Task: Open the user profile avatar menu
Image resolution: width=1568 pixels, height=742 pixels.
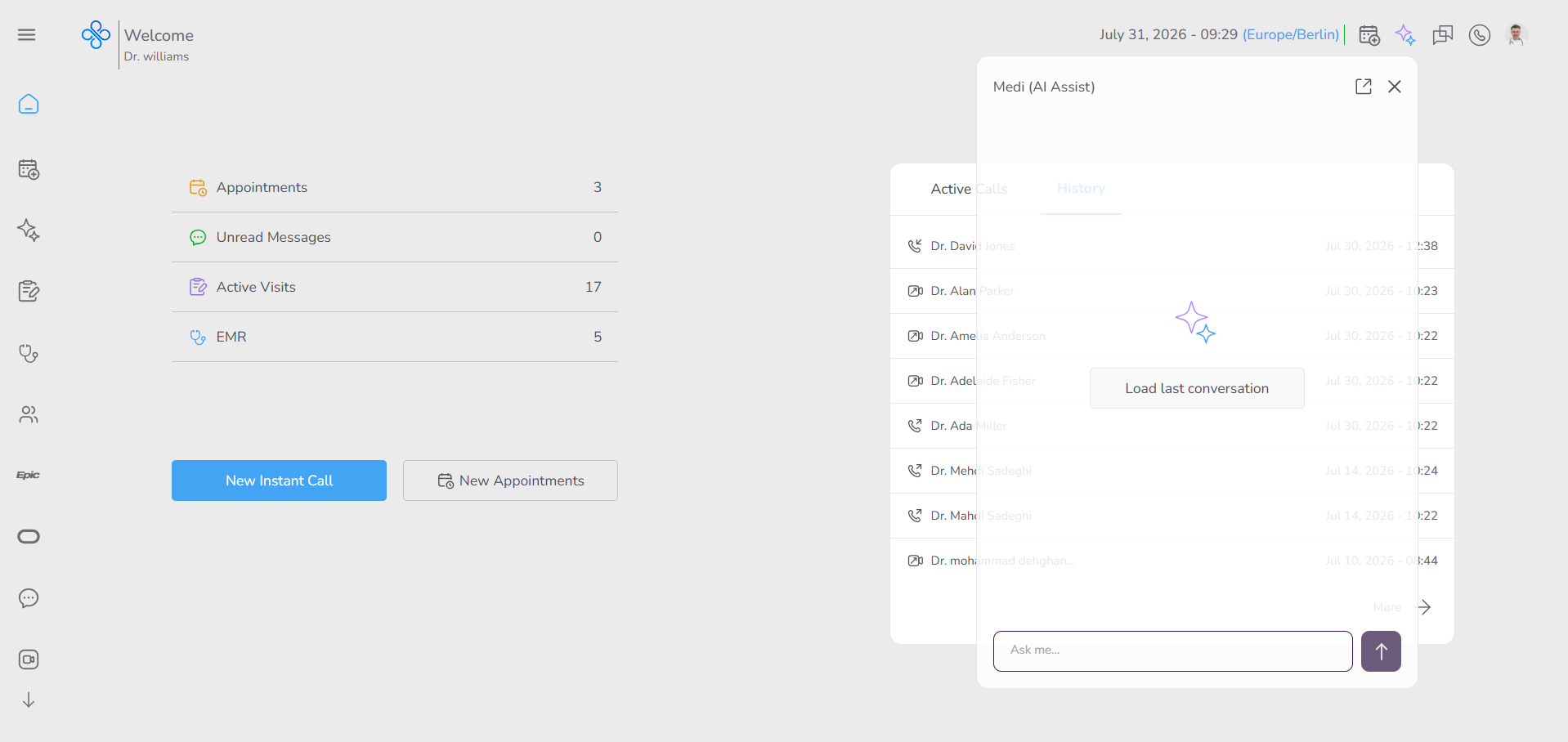Action: 1516,35
